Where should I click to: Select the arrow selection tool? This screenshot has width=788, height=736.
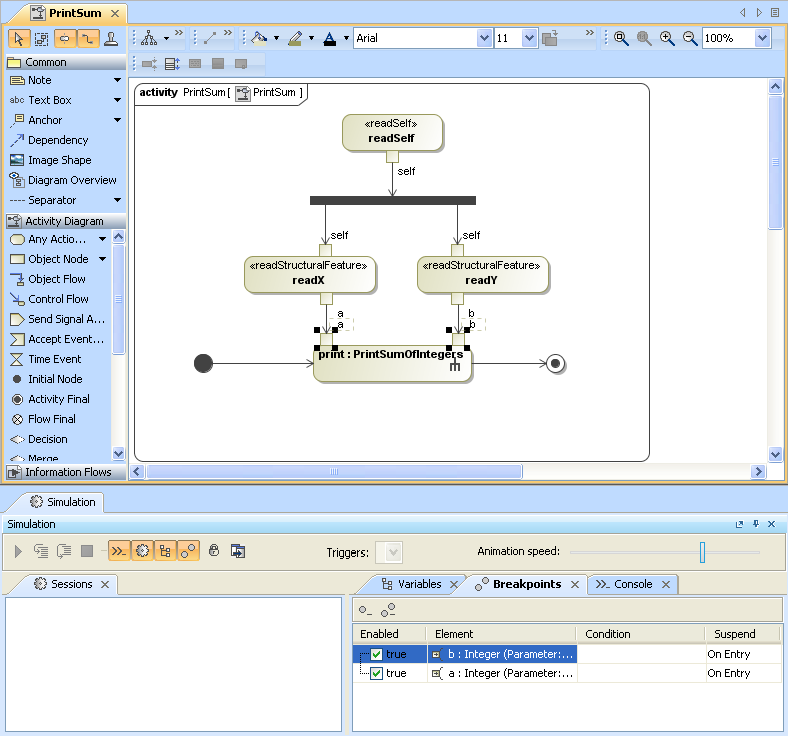pyautogui.click(x=18, y=38)
